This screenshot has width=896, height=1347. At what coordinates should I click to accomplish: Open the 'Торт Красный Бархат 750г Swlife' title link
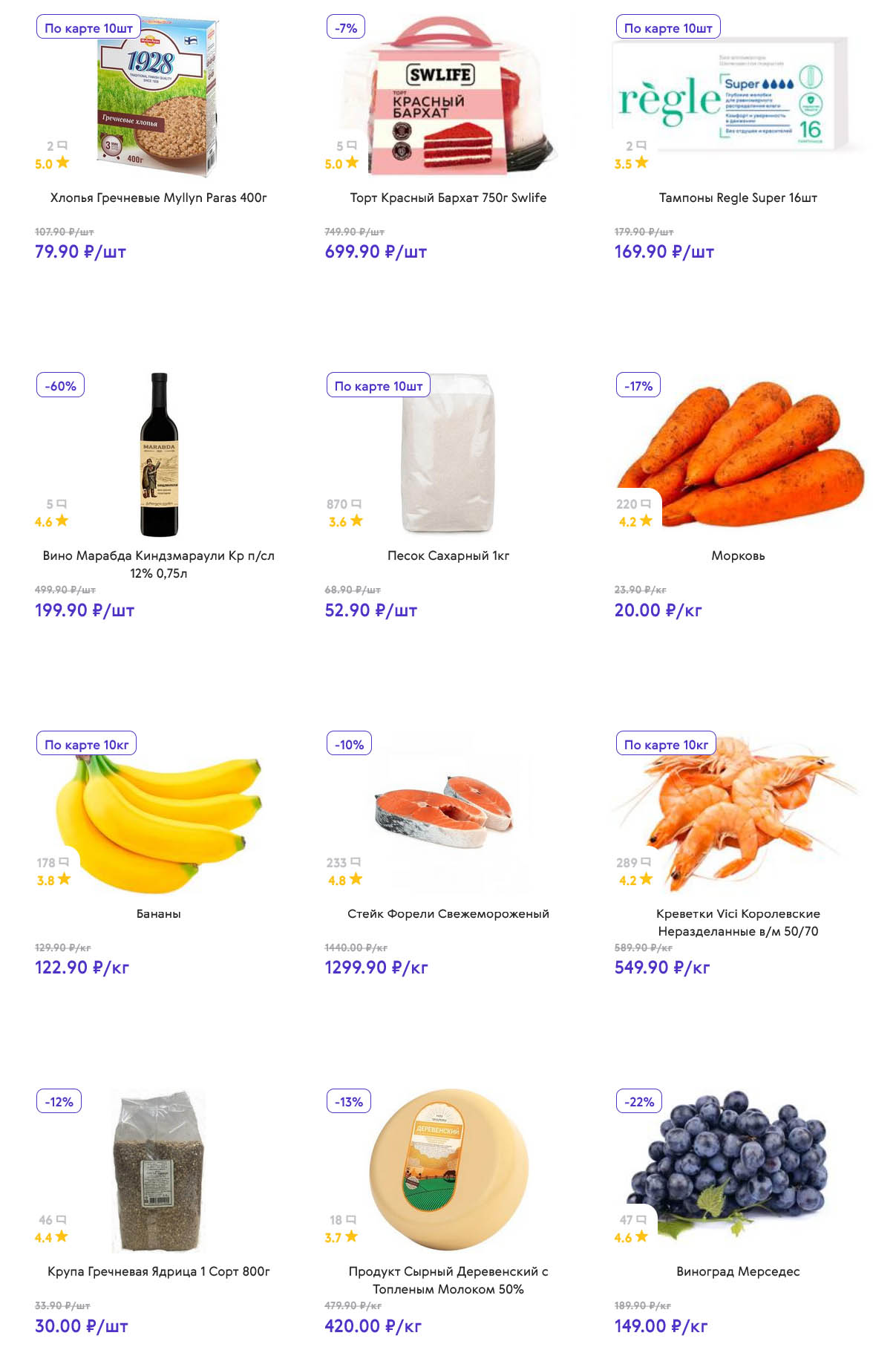click(x=448, y=198)
